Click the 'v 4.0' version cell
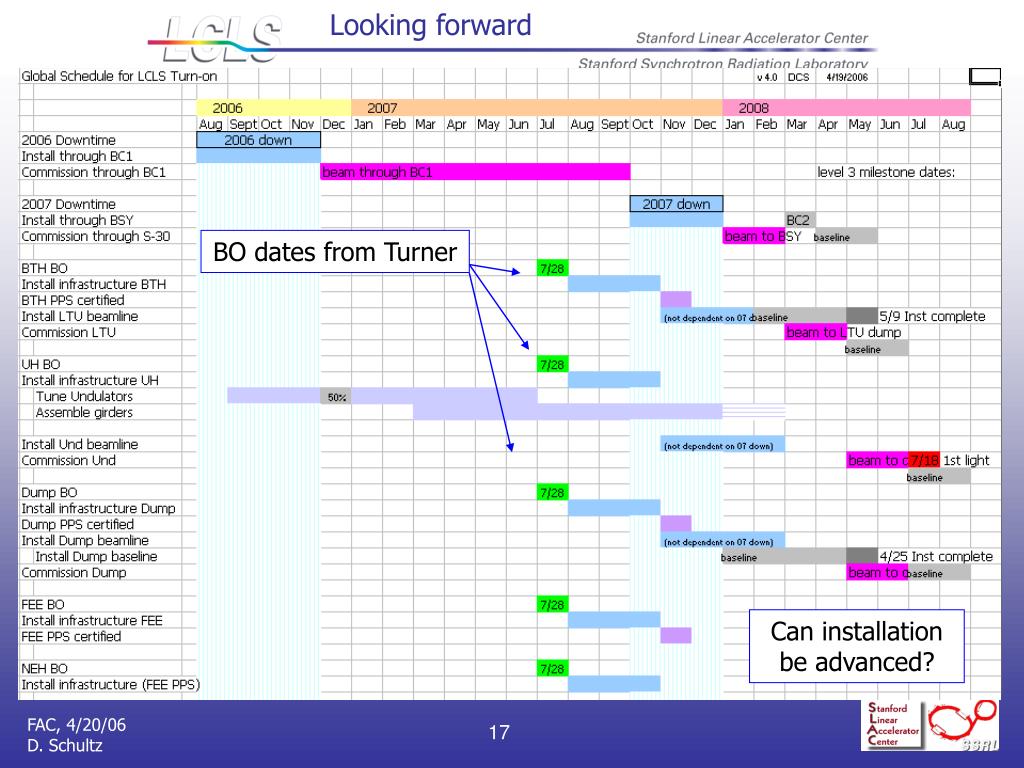The image size is (1024, 768). (767, 77)
